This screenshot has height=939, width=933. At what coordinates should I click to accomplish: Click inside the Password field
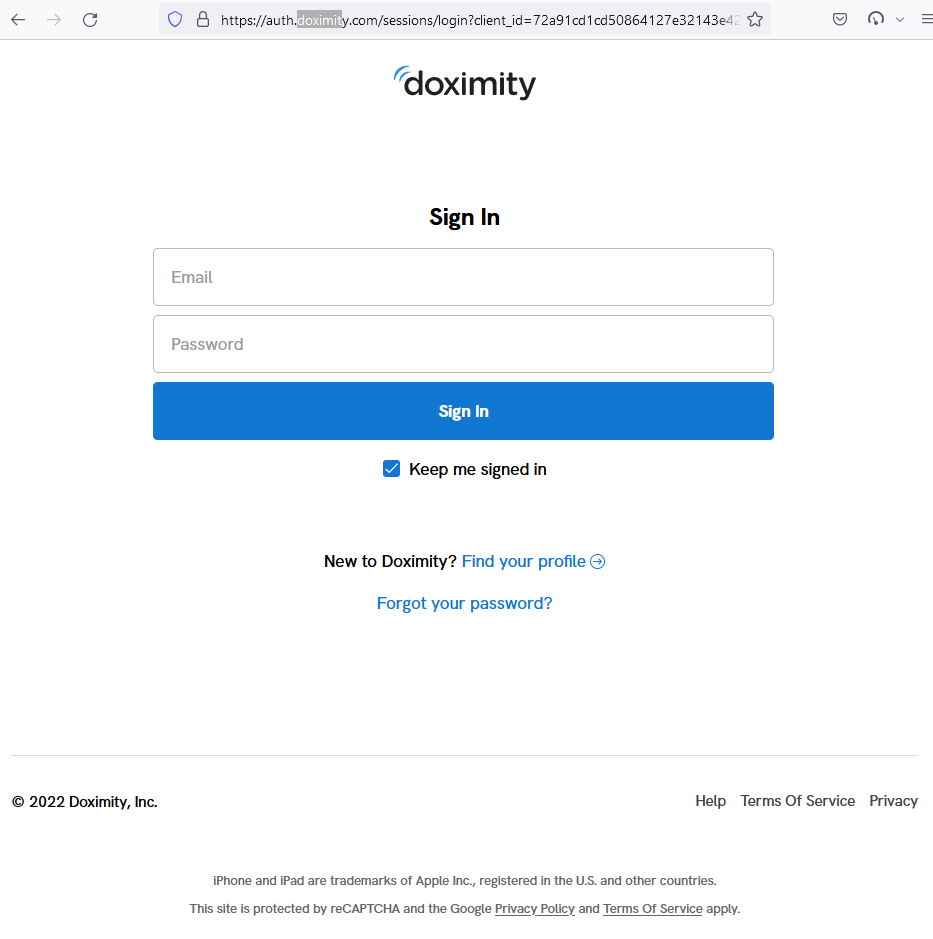(463, 344)
